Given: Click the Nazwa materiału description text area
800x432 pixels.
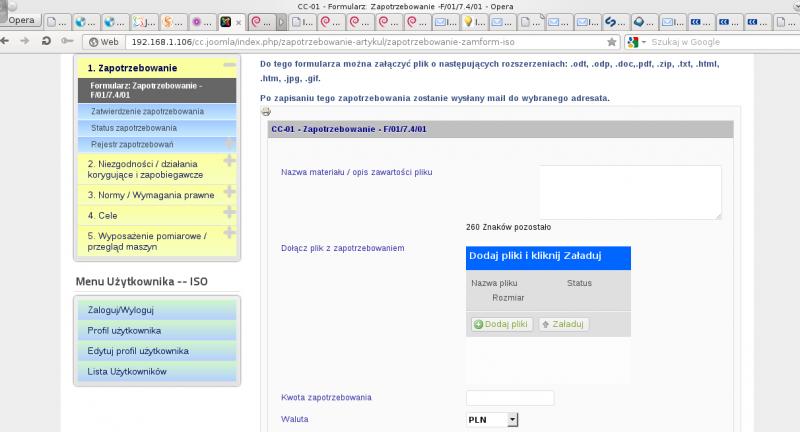Looking at the screenshot, I should point(630,192).
